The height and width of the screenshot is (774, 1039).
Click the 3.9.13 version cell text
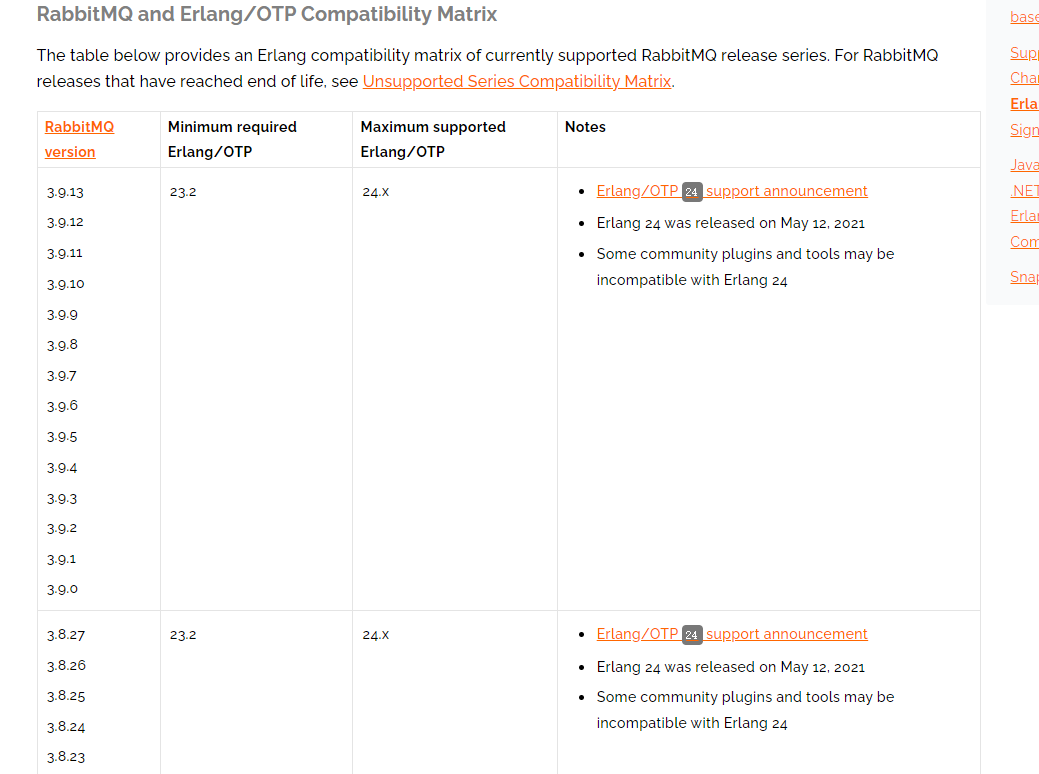click(x=65, y=192)
